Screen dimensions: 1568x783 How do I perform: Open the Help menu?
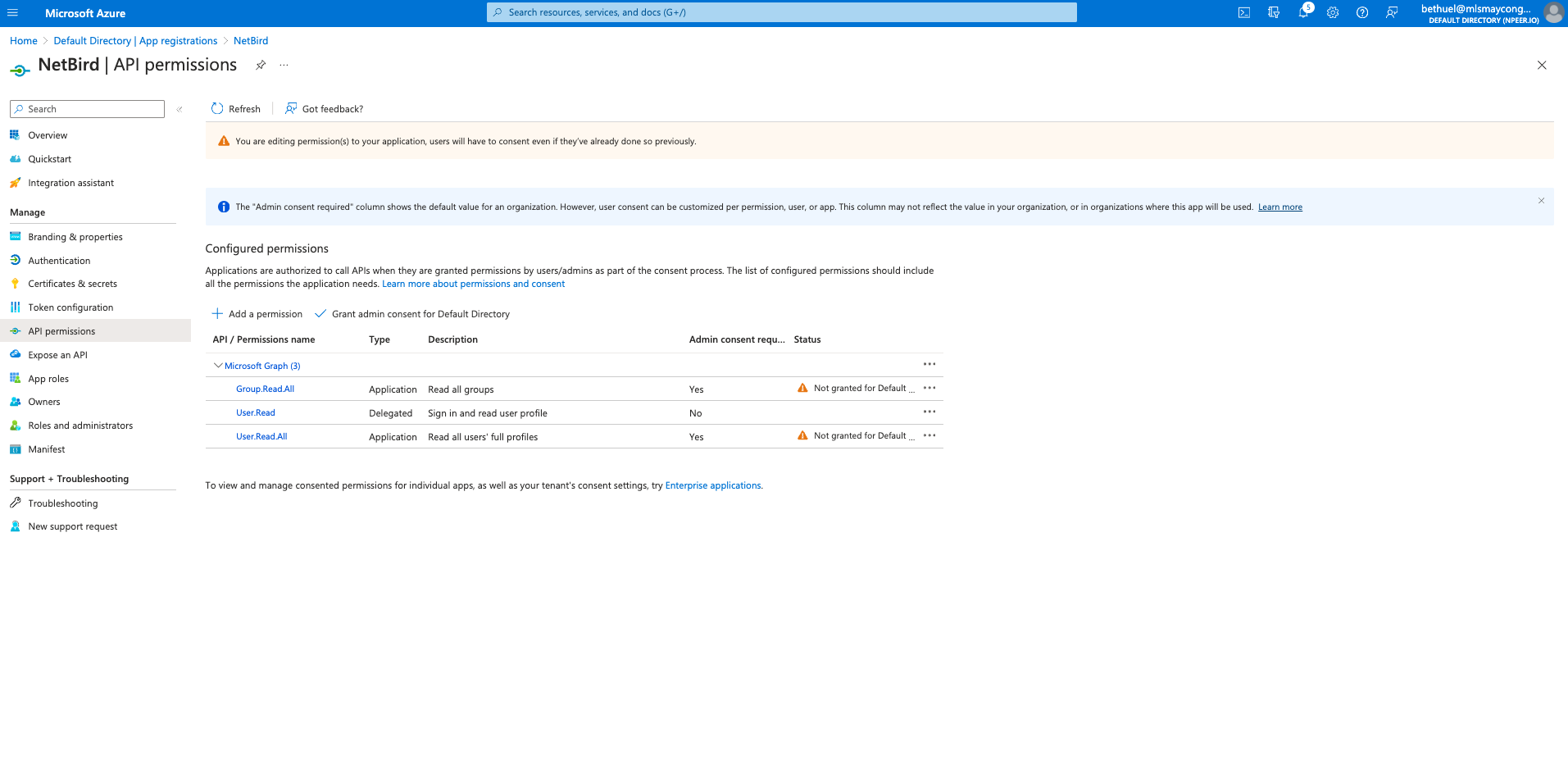click(1361, 12)
